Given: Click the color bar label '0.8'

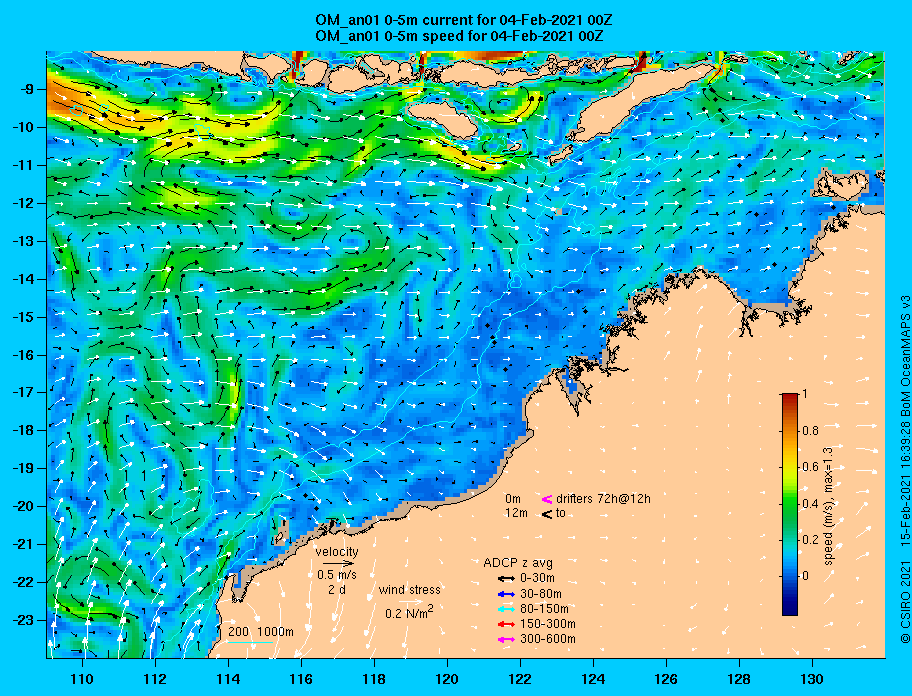Looking at the screenshot, I should pyautogui.click(x=811, y=431).
